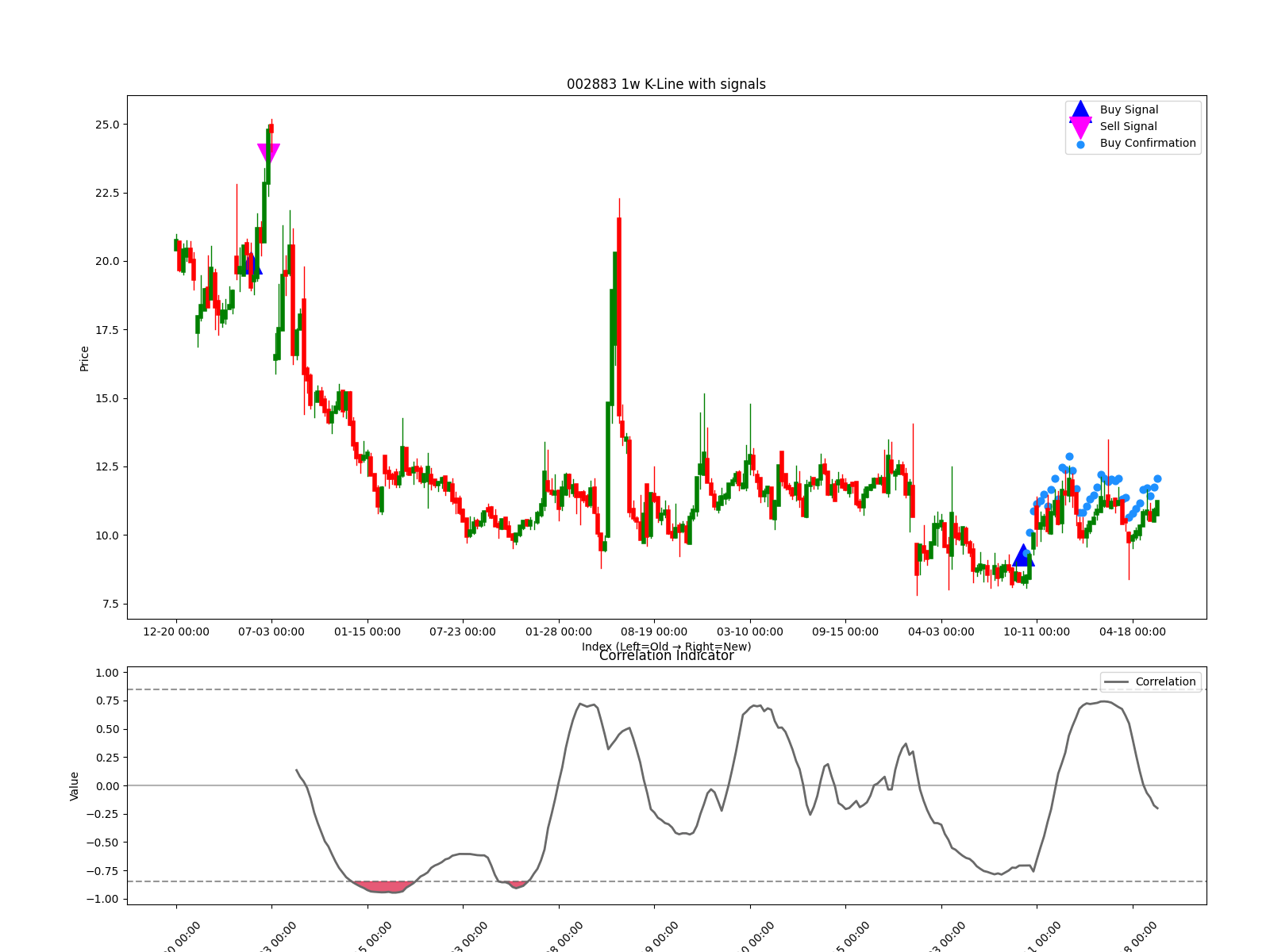Click the date tick '10-11 00:00'
This screenshot has height=952, width=1270.
1037,631
